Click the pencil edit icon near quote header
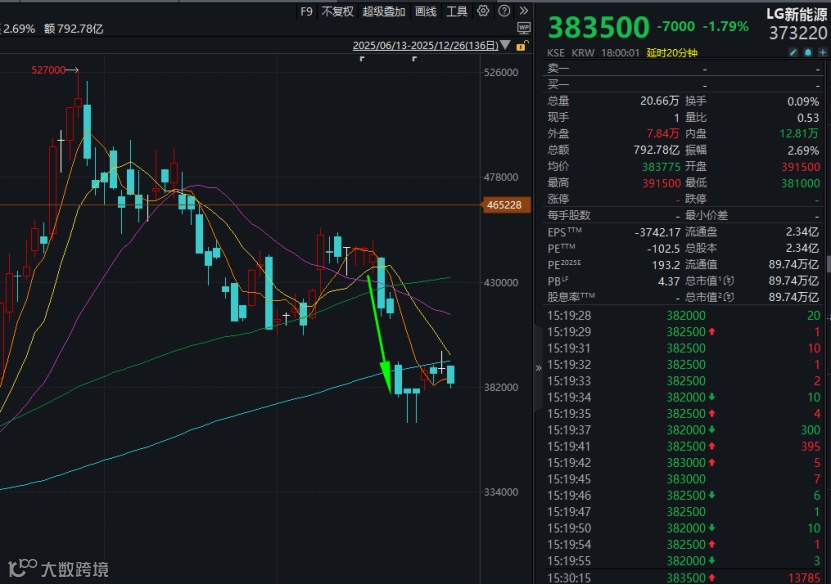 [x=793, y=52]
